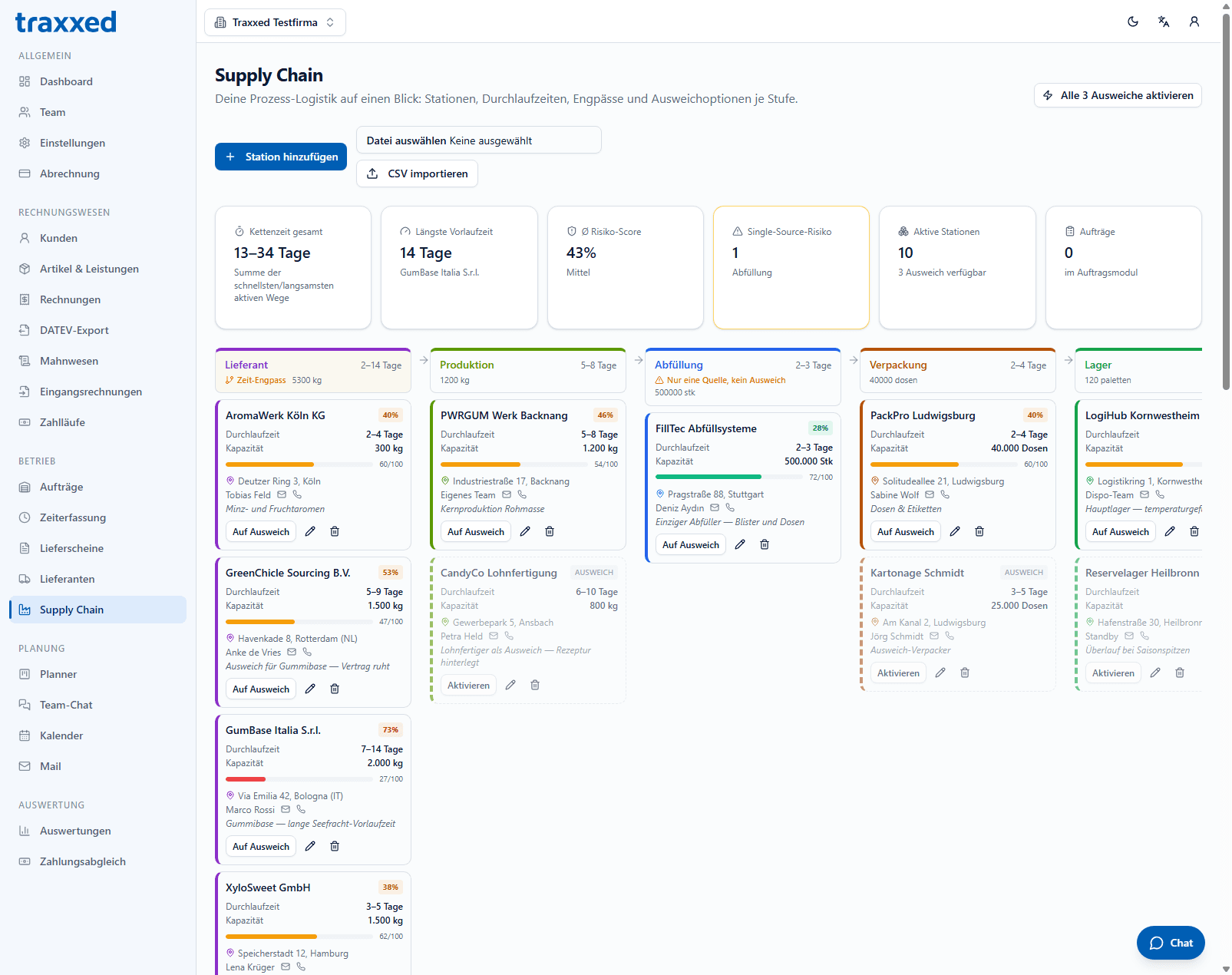The width and height of the screenshot is (1232, 975).
Task: Click Station hinzufügen button
Action: tap(281, 157)
